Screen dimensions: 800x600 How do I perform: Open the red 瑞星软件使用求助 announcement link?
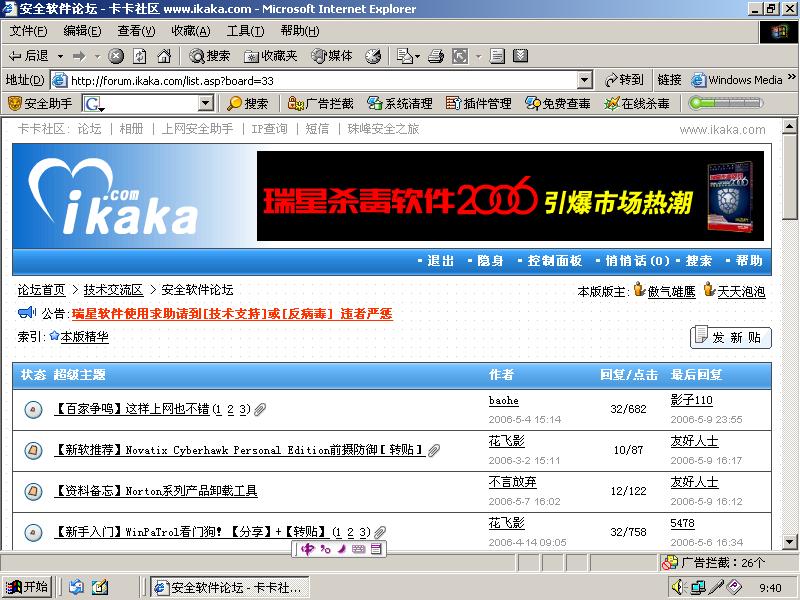(232, 313)
